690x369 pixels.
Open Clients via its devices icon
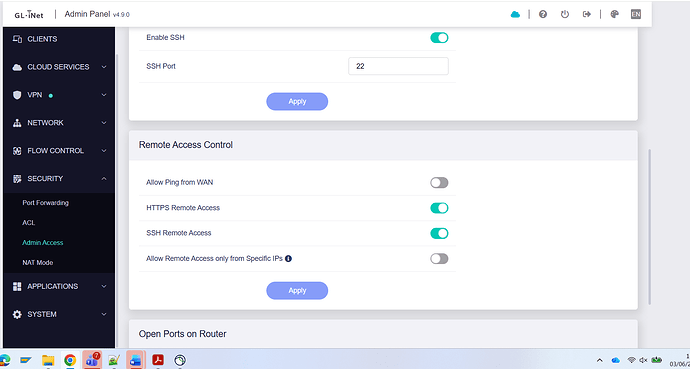(x=17, y=39)
